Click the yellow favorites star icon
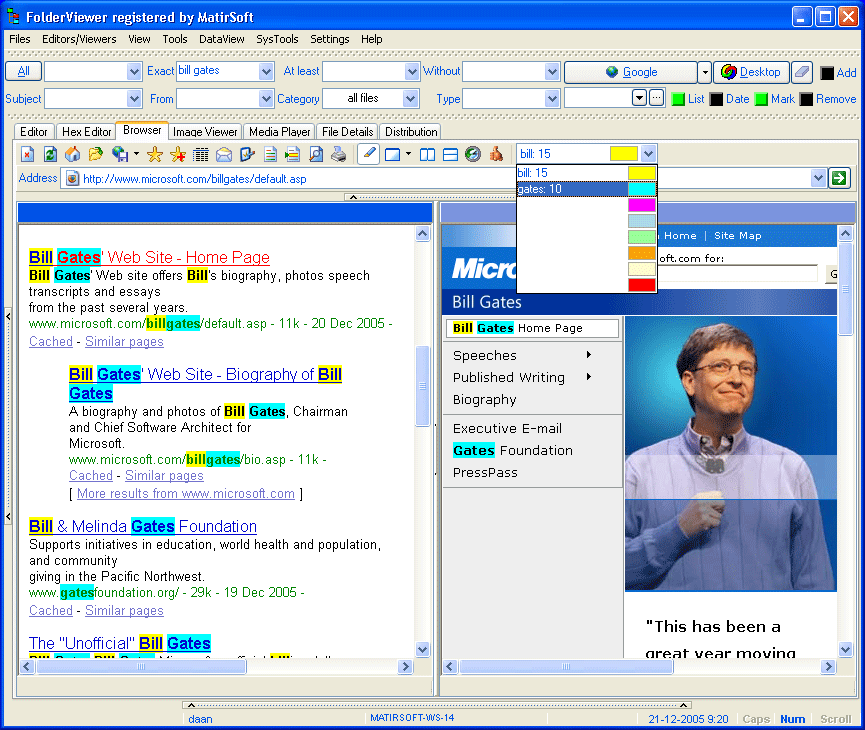Image resolution: width=865 pixels, height=730 pixels. click(x=153, y=153)
